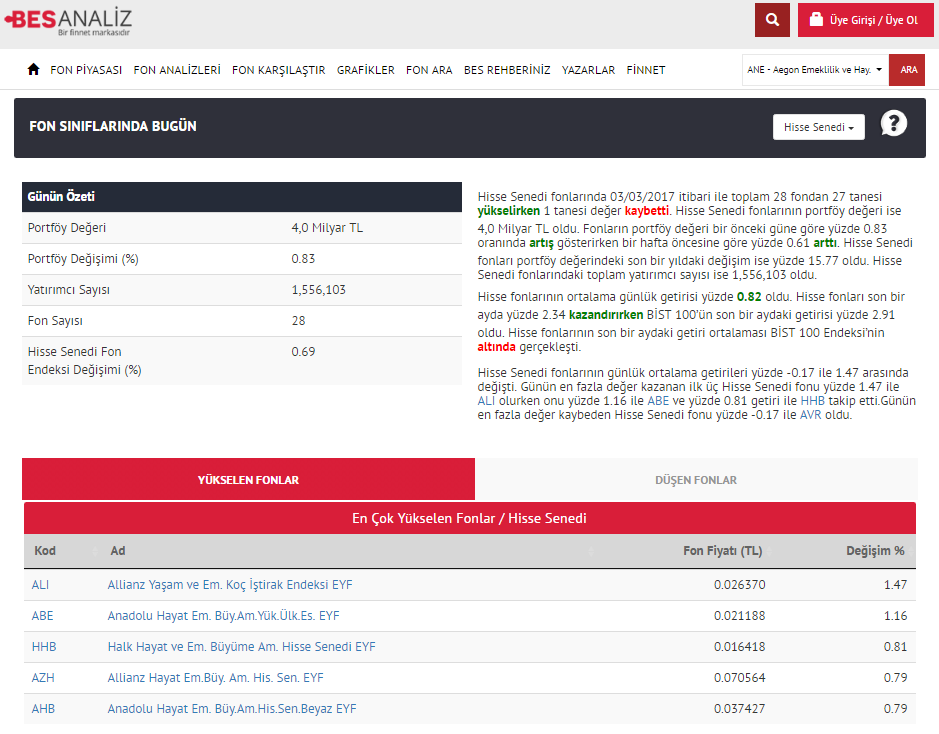Sort by Değişim % column
The width and height of the screenshot is (939, 734).
[876, 551]
